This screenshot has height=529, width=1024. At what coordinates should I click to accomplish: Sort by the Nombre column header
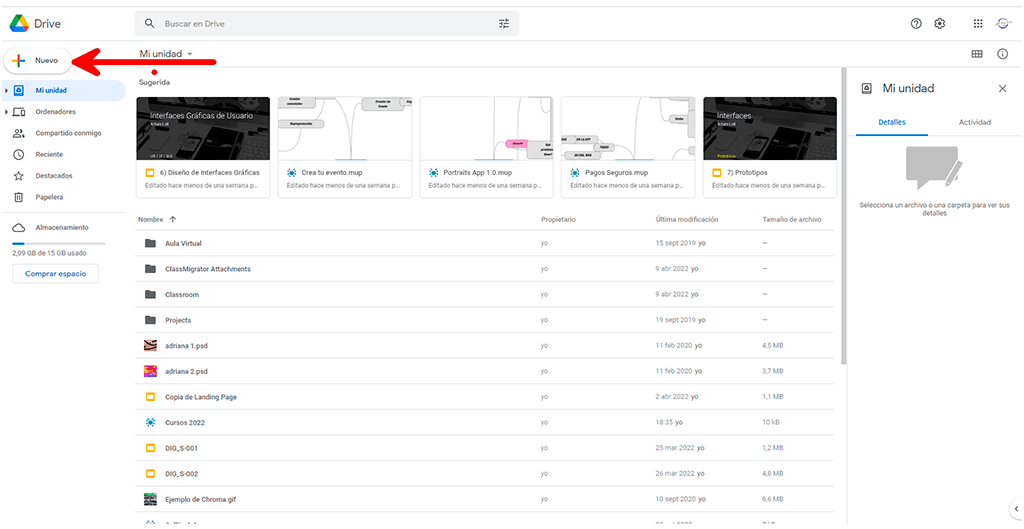click(x=150, y=219)
